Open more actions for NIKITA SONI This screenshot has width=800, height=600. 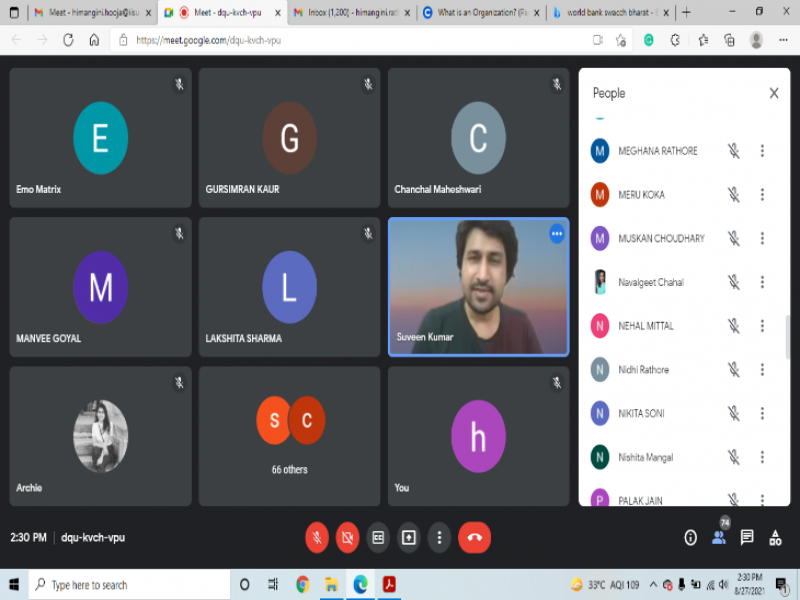(x=762, y=413)
